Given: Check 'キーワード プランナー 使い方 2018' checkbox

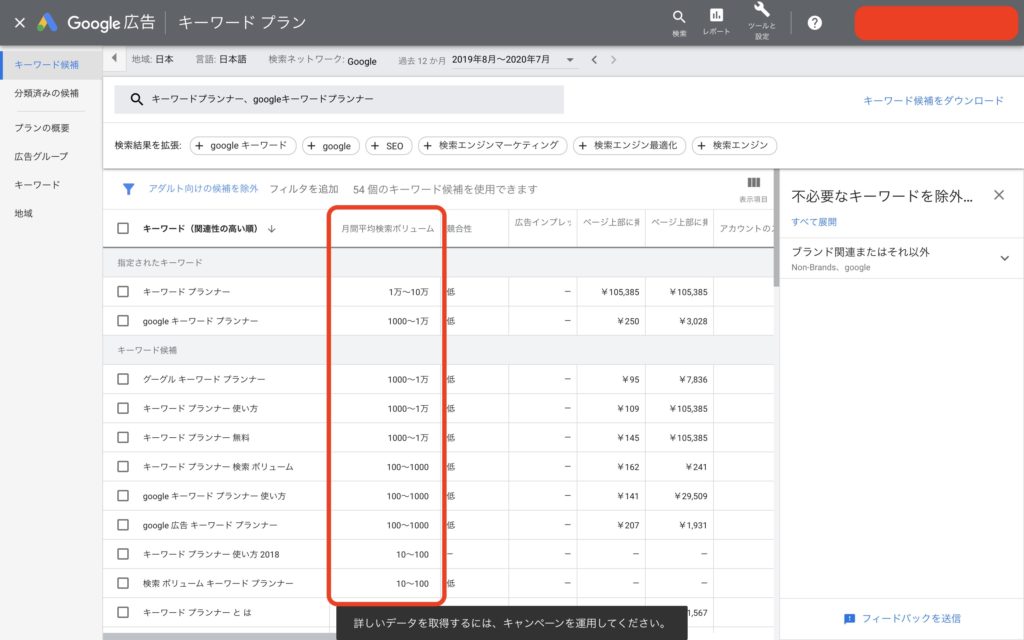Looking at the screenshot, I should (x=123, y=554).
